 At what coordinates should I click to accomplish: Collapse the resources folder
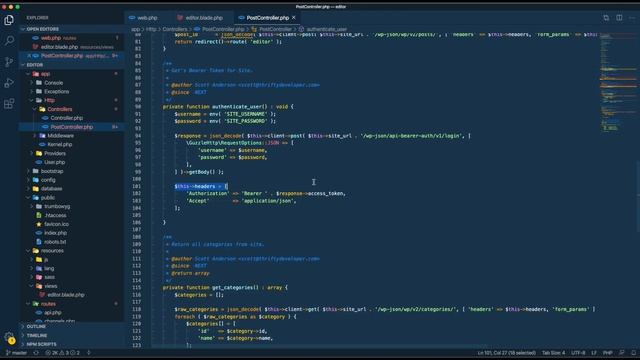click(x=52, y=251)
